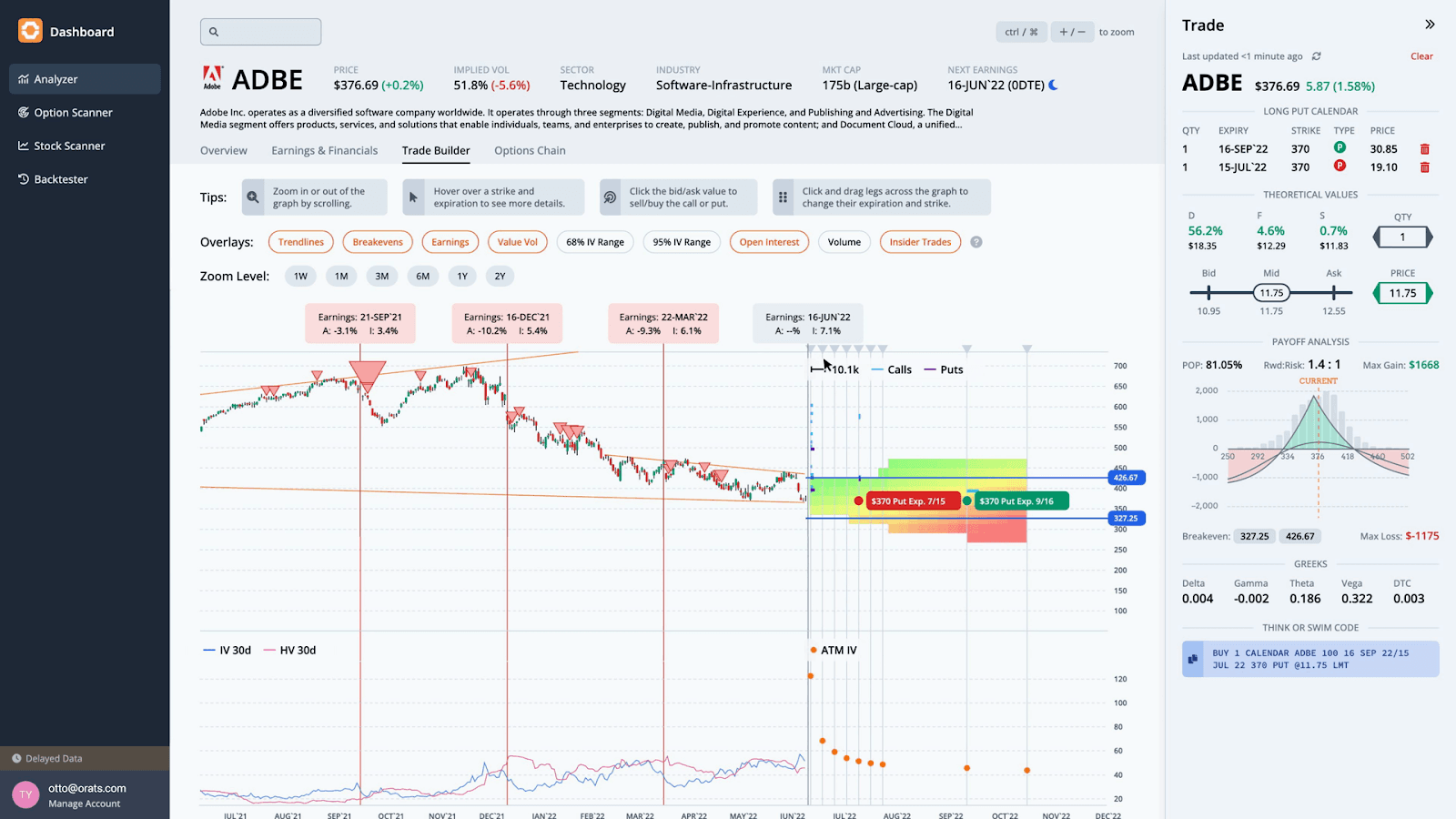The image size is (1456, 819).
Task: Increase the 11.75 price with right arrow
Action: click(x=1429, y=293)
